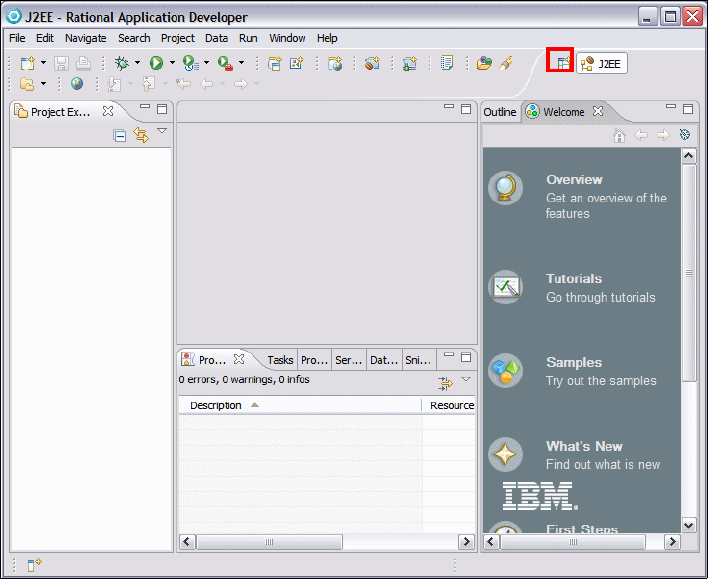Click the Previous Annotation icon
Viewport: 708px width, 579px height.
pos(149,84)
